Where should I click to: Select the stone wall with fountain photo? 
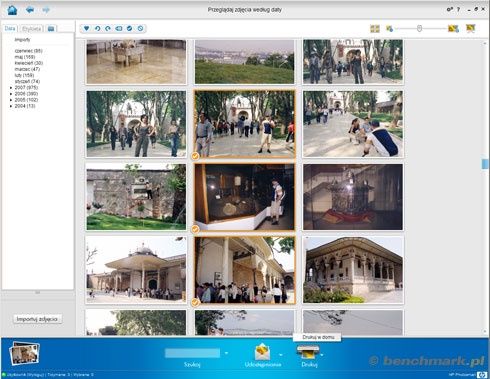[136, 197]
